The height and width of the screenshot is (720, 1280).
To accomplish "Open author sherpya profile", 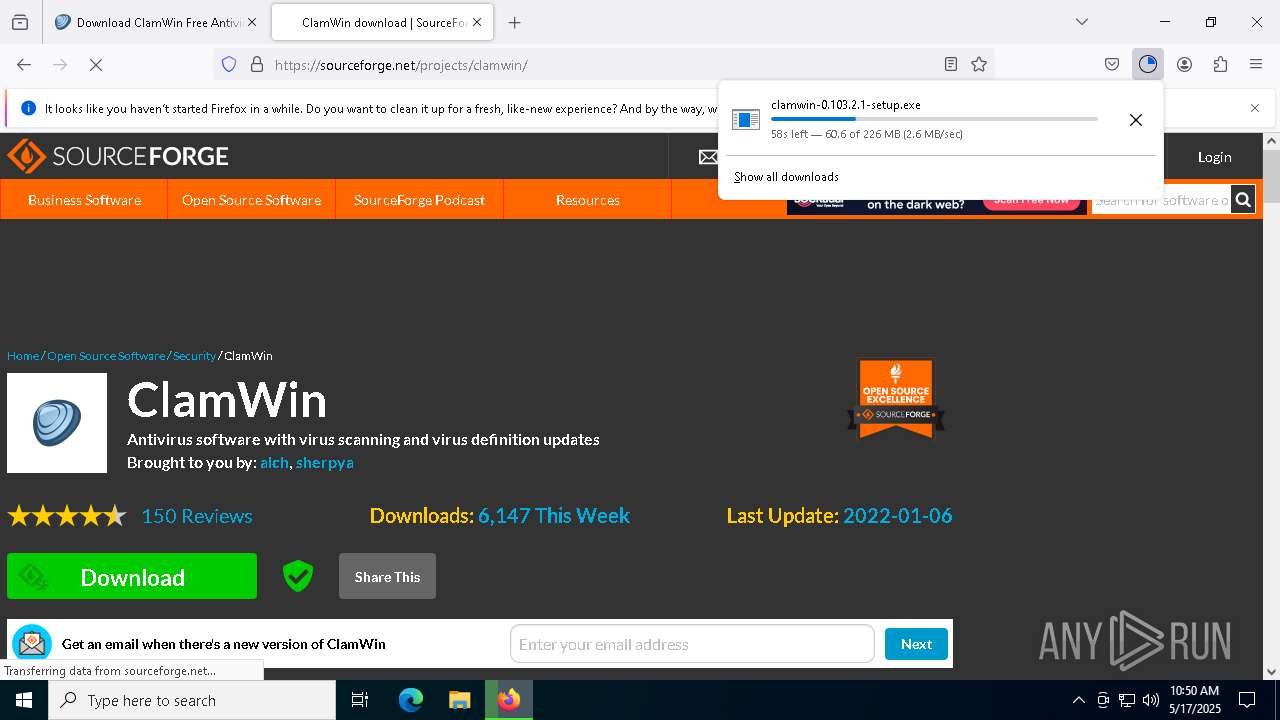I will click(324, 463).
